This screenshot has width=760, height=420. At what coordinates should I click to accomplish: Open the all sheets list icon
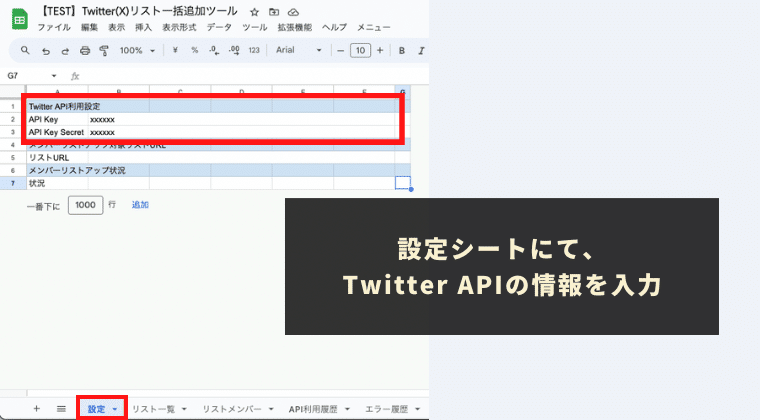pyautogui.click(x=61, y=409)
